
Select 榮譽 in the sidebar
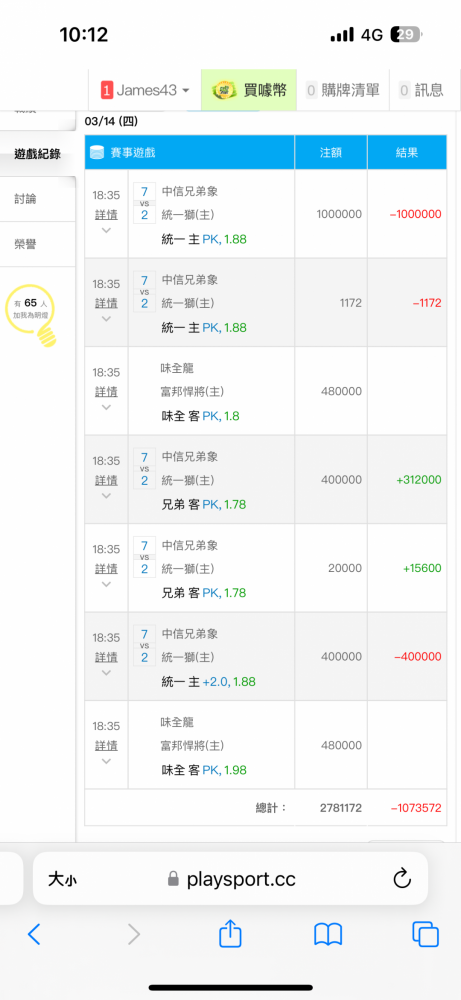26,244
